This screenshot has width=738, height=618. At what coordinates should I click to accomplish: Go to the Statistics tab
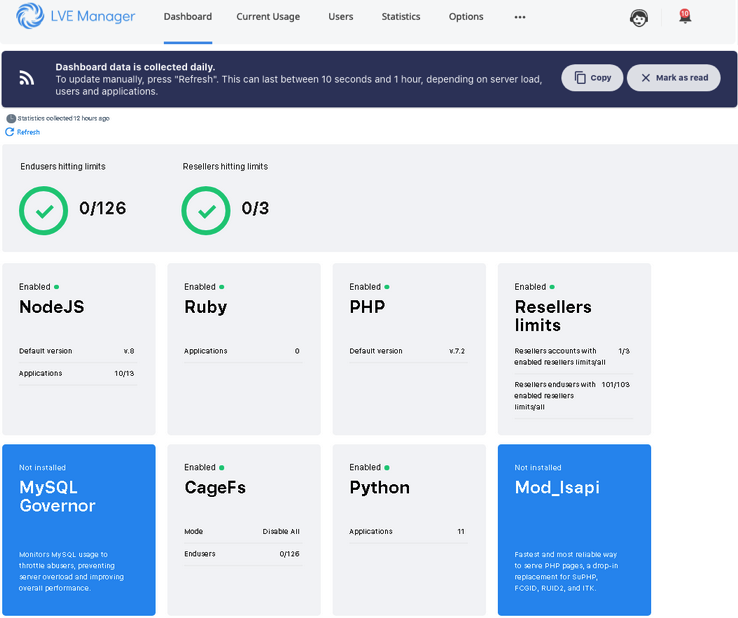click(401, 17)
